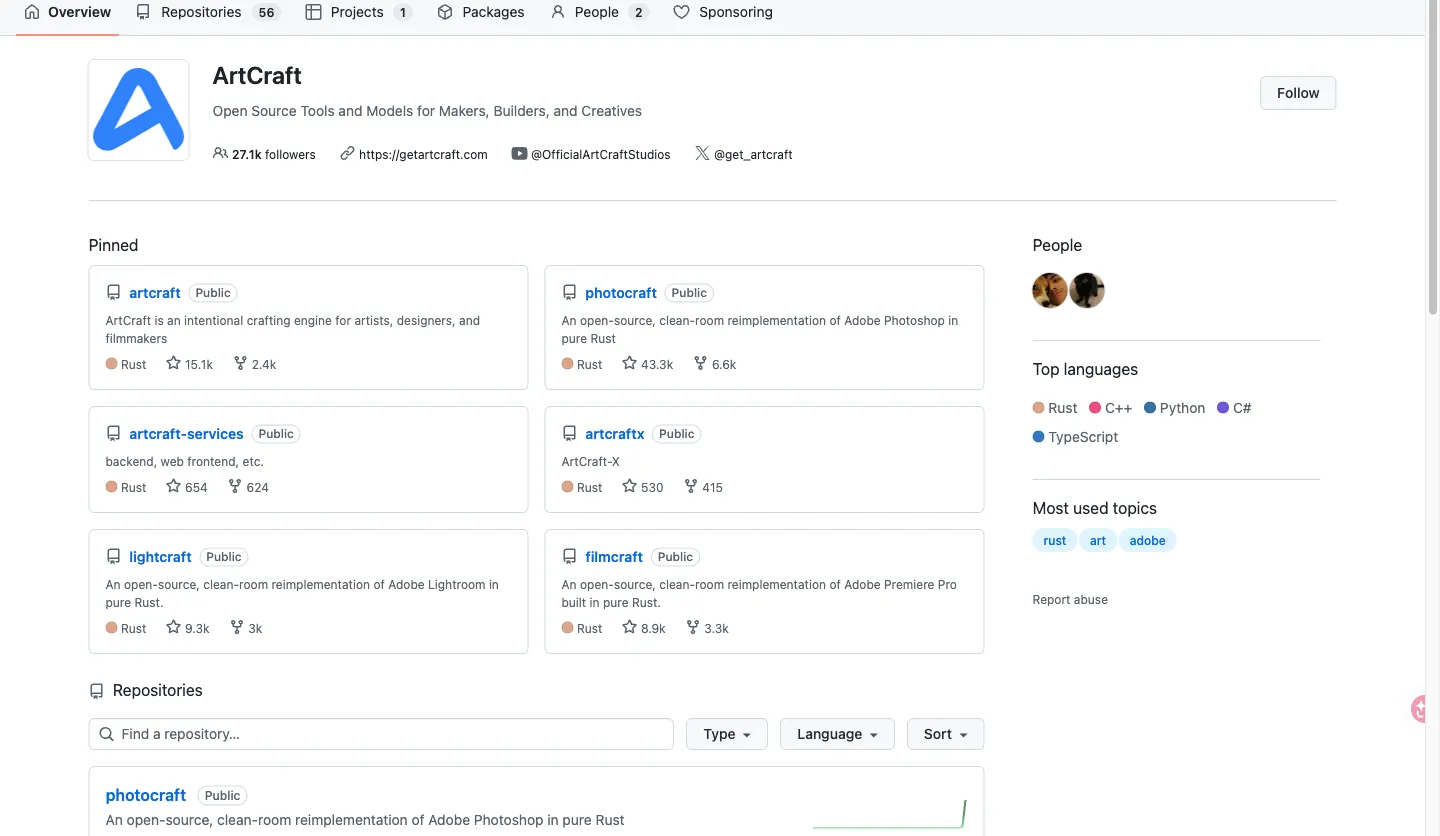Viewport: 1440px width, 836px height.
Task: Click the ArtCraft organization logo
Action: [x=139, y=110]
